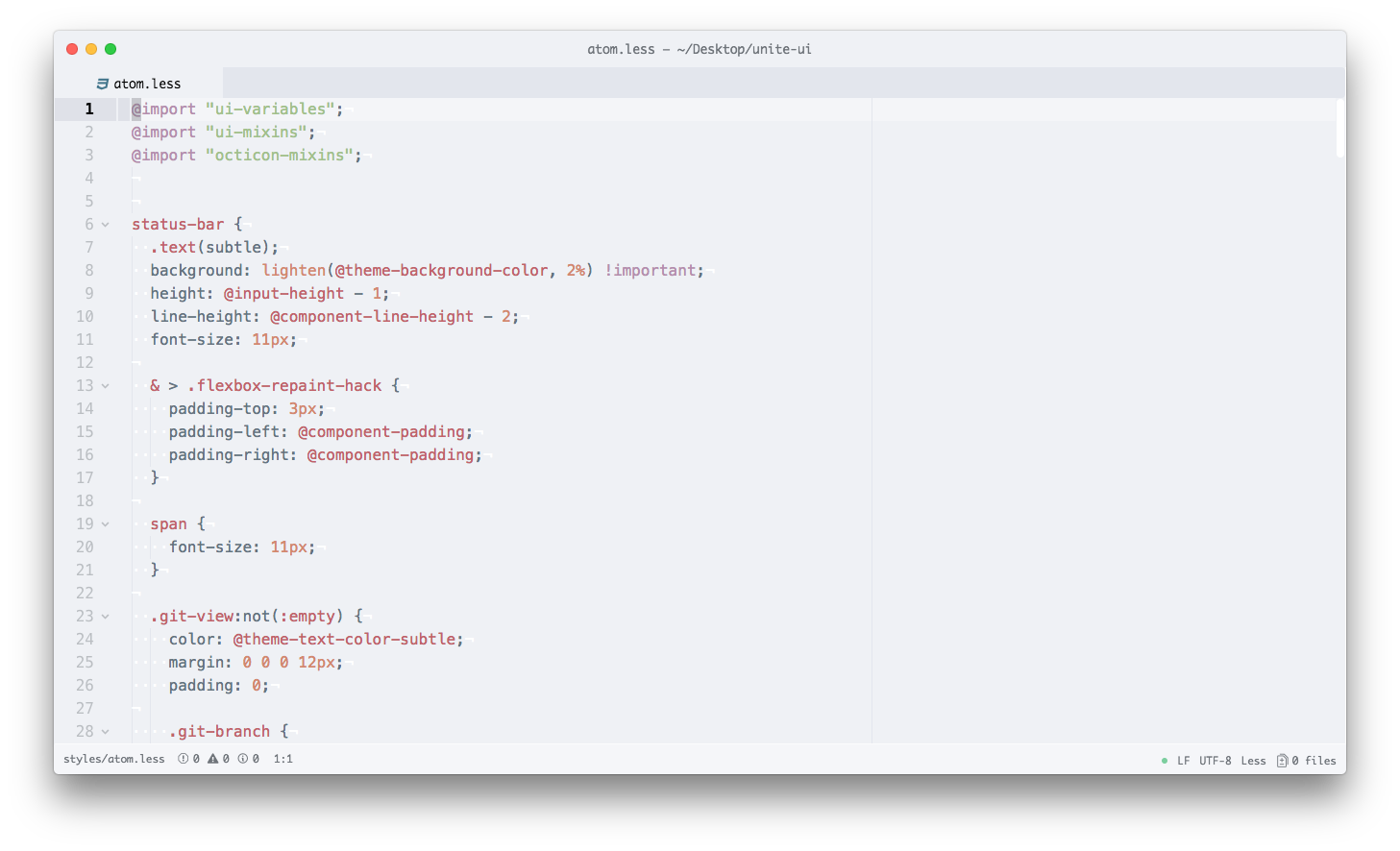Collapse the span block fold arrow on line 19
Image resolution: width=1400 pixels, height=851 pixels.
coord(106,524)
